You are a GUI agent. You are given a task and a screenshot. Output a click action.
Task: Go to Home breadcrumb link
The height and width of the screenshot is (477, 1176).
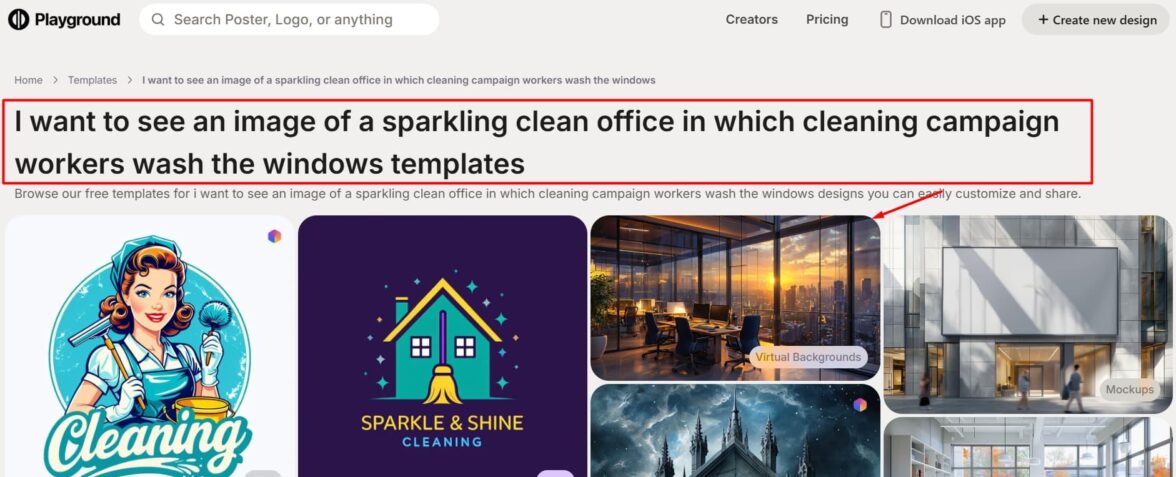point(28,80)
